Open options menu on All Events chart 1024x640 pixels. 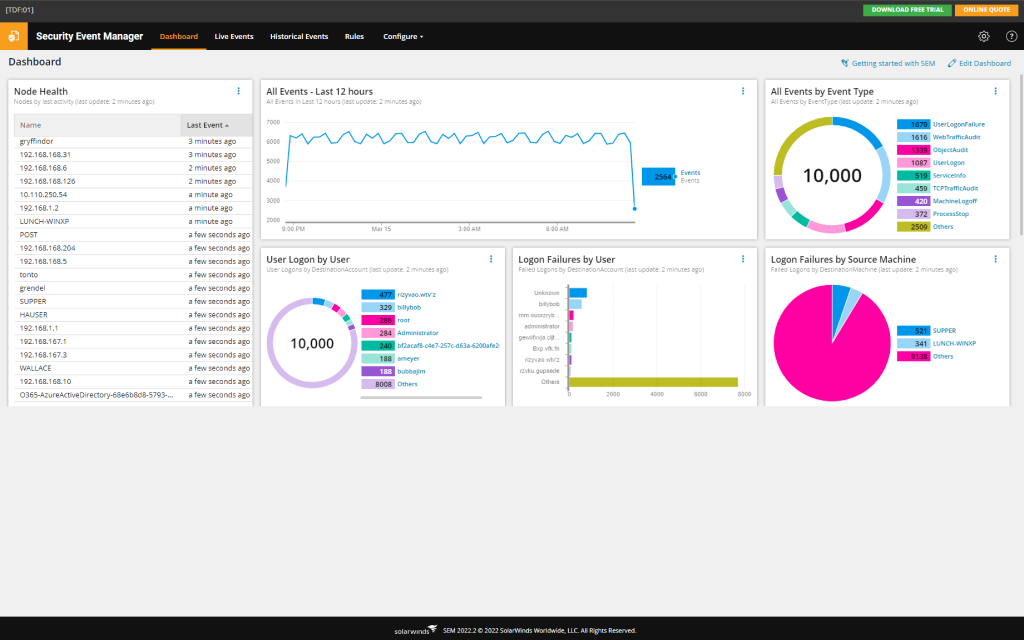click(x=743, y=90)
